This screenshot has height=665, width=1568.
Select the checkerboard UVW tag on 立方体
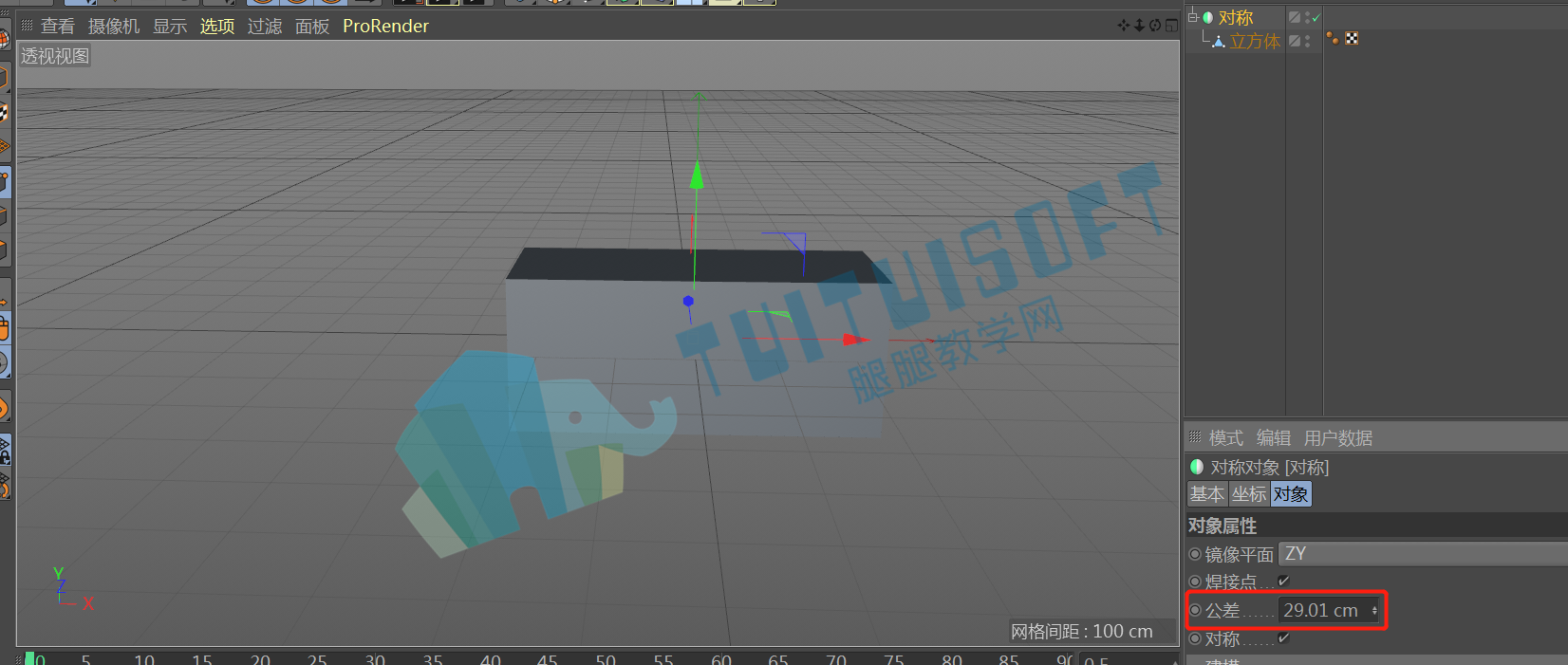click(1352, 38)
